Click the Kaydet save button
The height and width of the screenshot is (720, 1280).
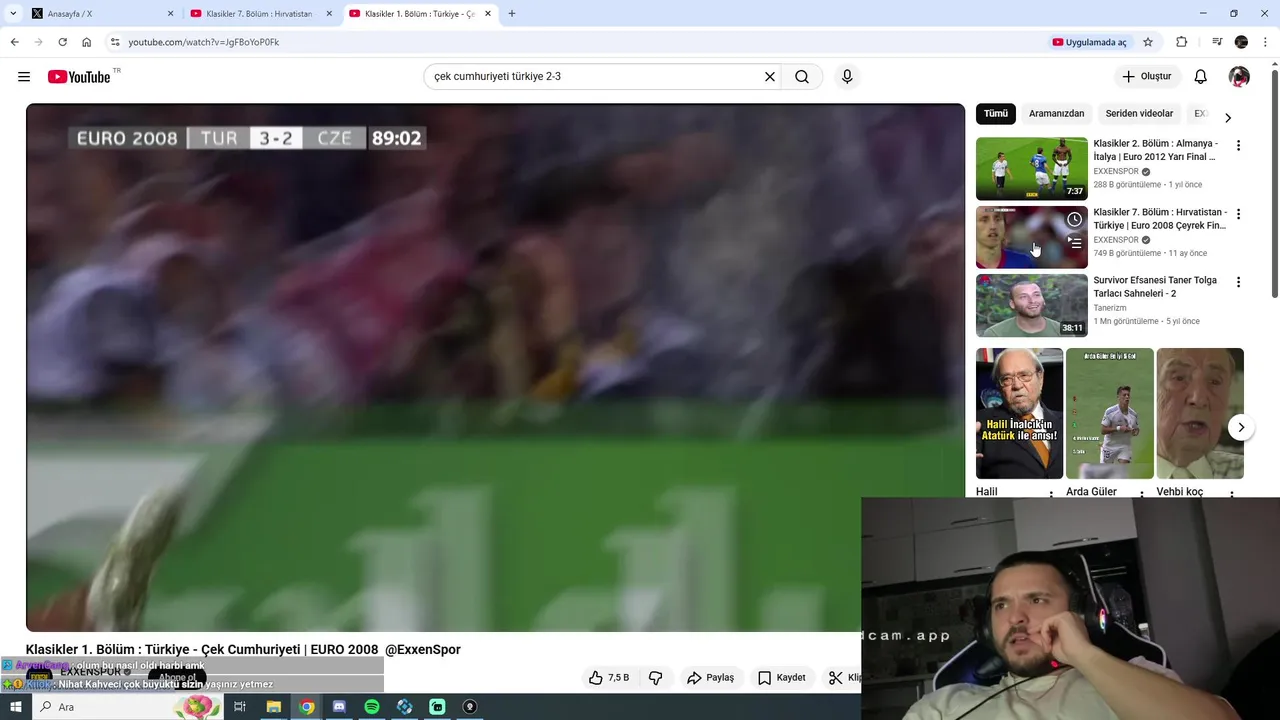(x=782, y=678)
